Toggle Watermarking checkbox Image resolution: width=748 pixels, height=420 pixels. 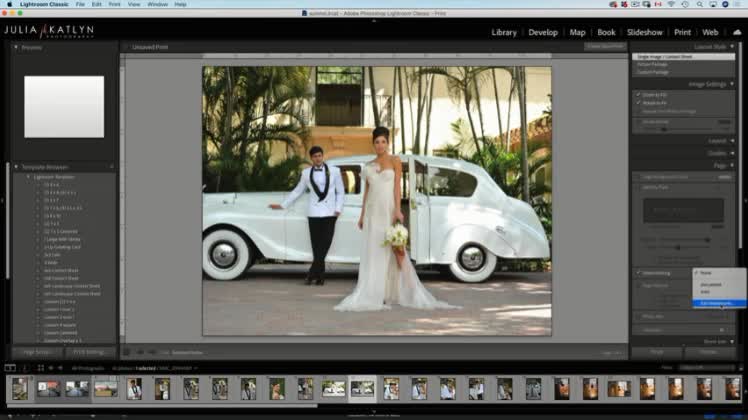coord(638,273)
